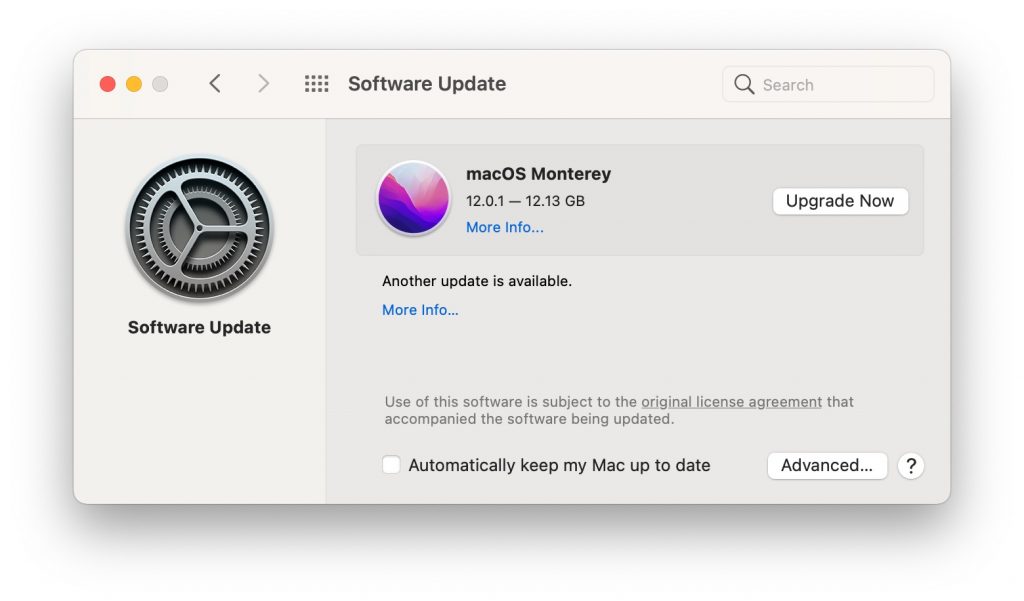1024x601 pixels.
Task: Click the forward arrow in toolbar
Action: click(263, 84)
